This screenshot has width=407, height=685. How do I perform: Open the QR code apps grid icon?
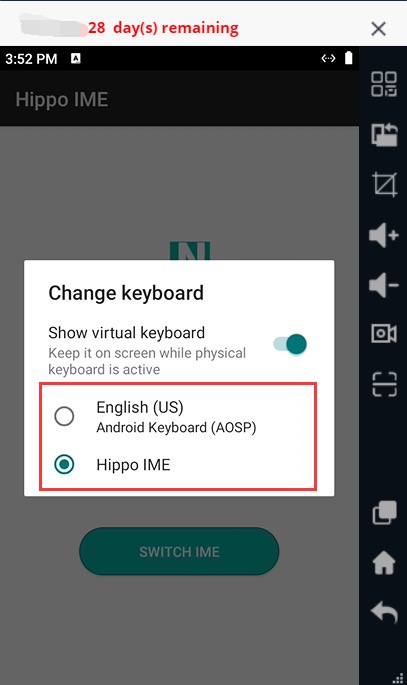tap(384, 84)
